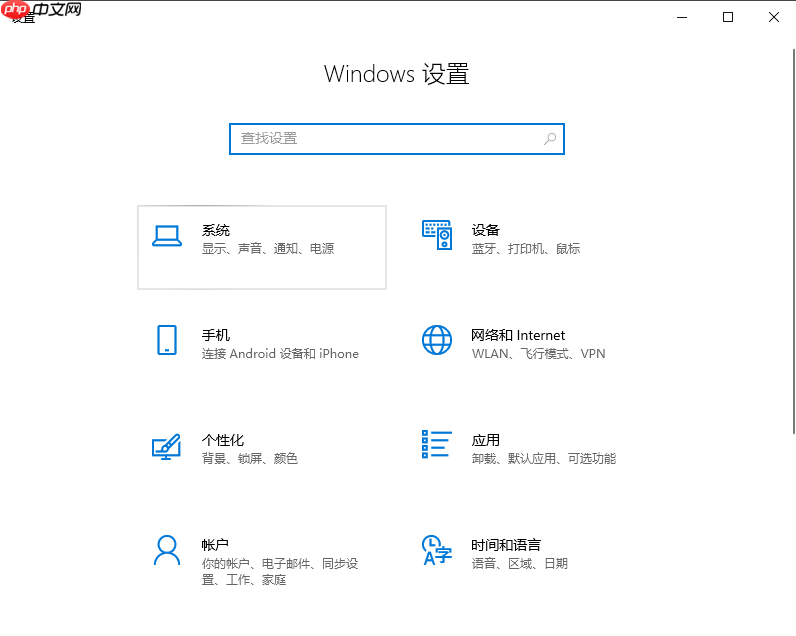This screenshot has height=636, width=796.
Task: Select the 个性化 category title
Action: pos(223,440)
